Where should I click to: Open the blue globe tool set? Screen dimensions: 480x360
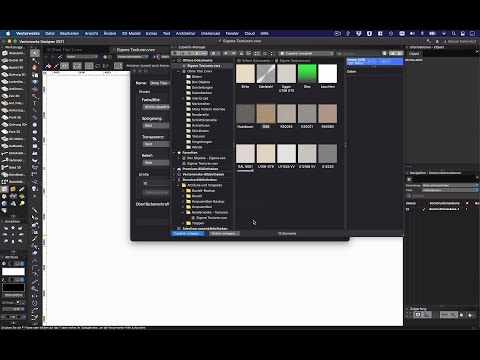[x=4, y=203]
